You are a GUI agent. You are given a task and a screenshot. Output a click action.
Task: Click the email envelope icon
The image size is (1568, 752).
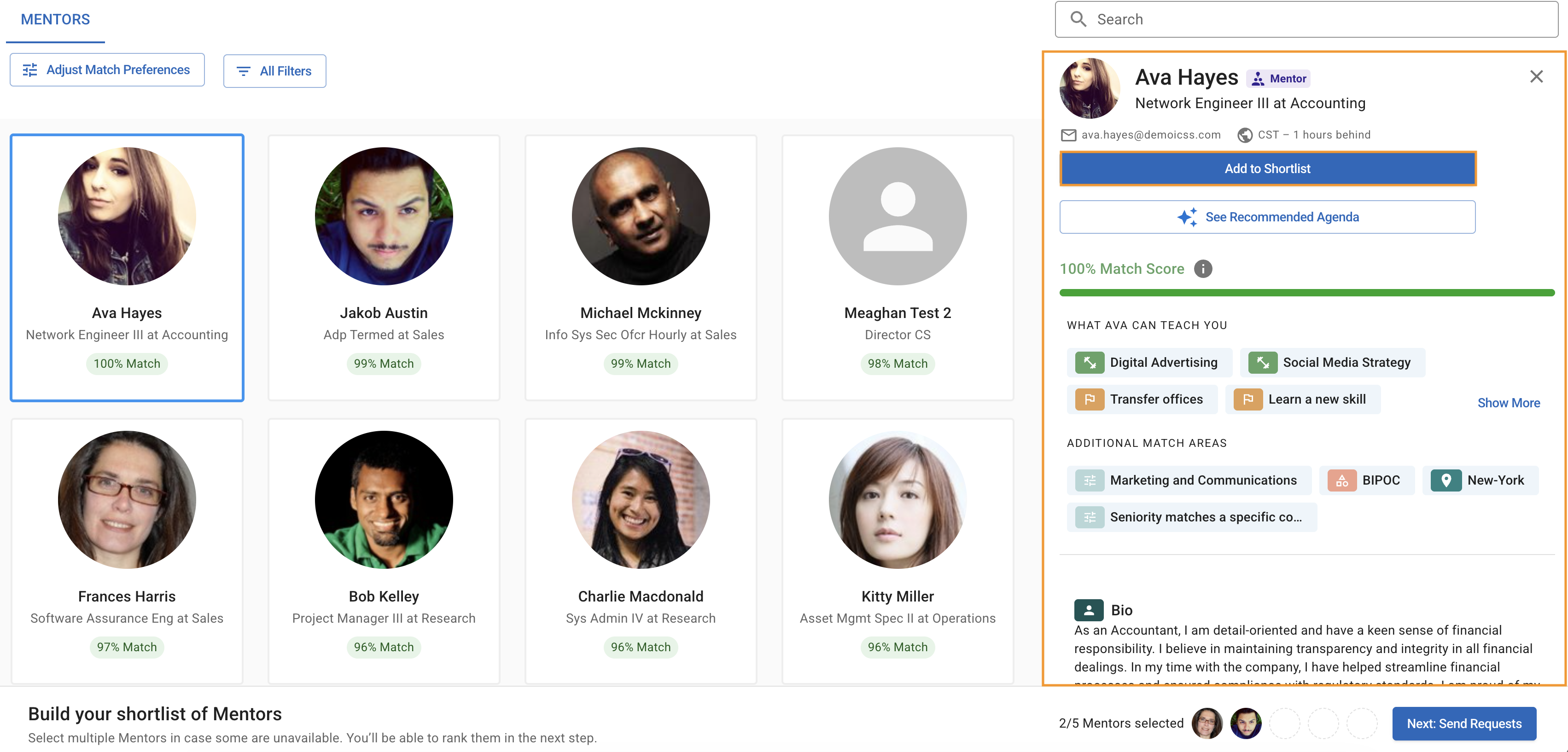click(x=1068, y=135)
